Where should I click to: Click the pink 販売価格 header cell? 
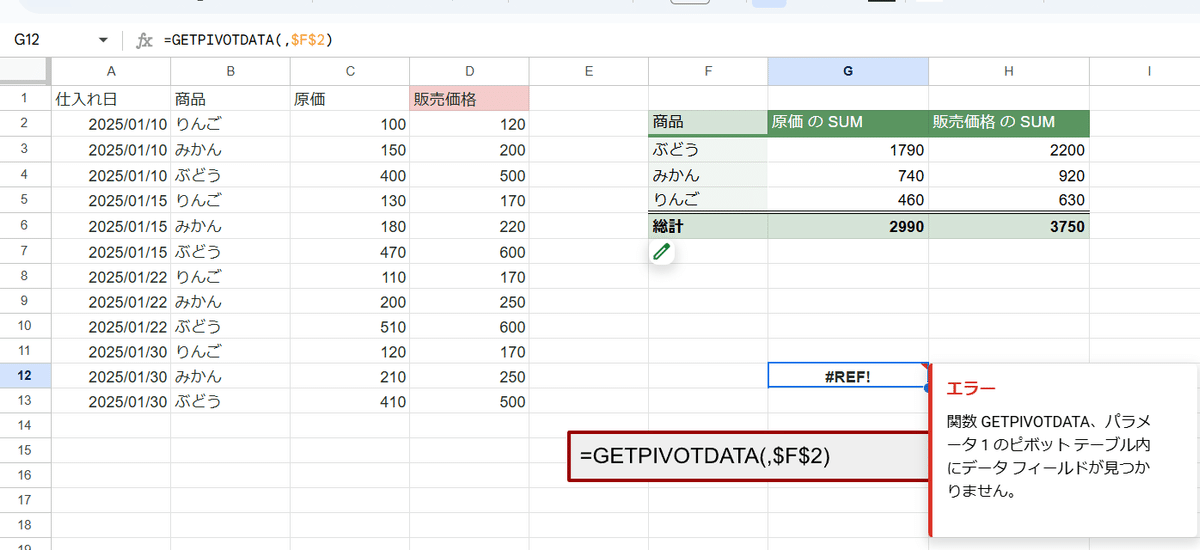pos(469,99)
